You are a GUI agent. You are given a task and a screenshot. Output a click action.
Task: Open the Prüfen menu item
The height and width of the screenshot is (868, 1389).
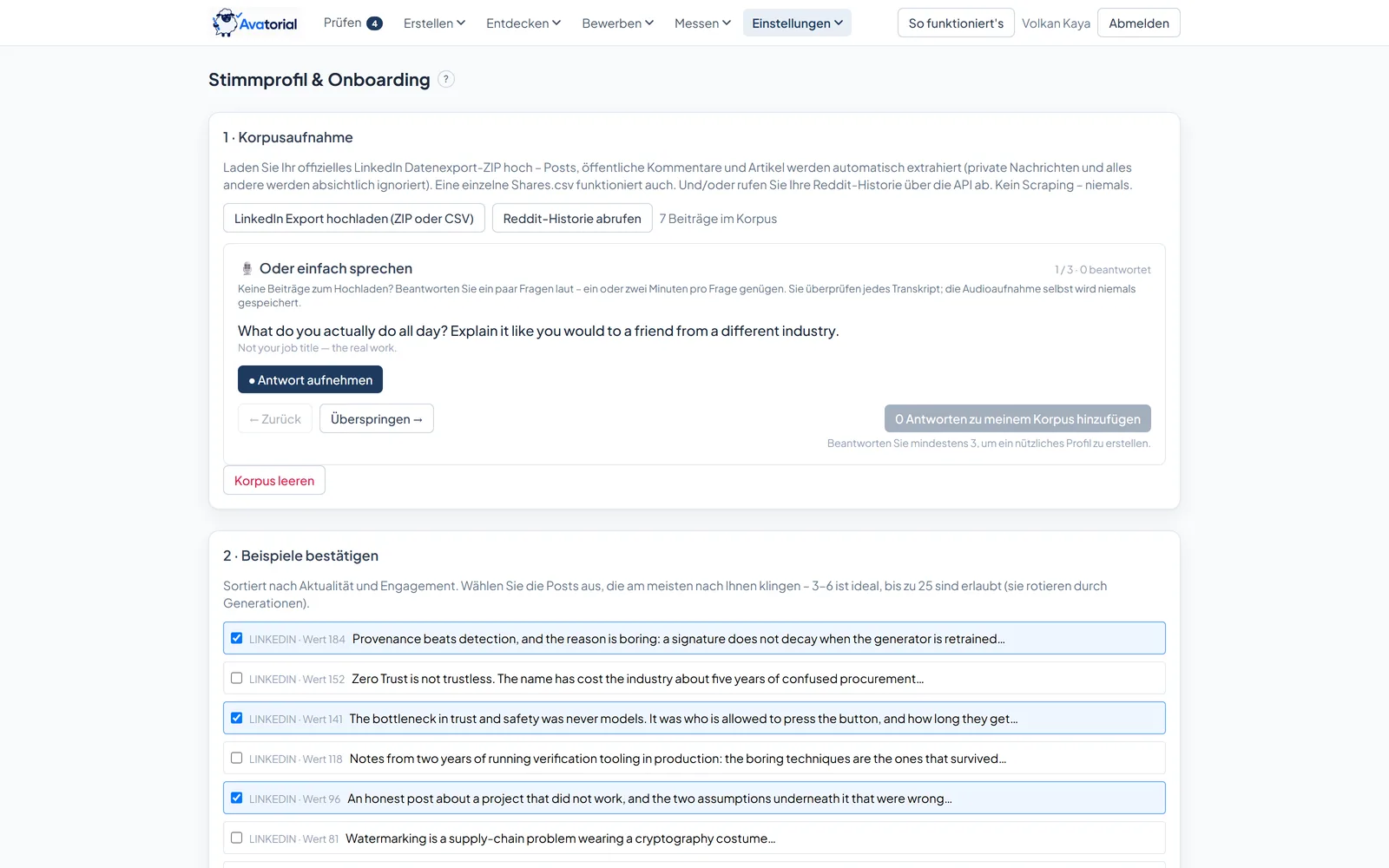pos(352,23)
